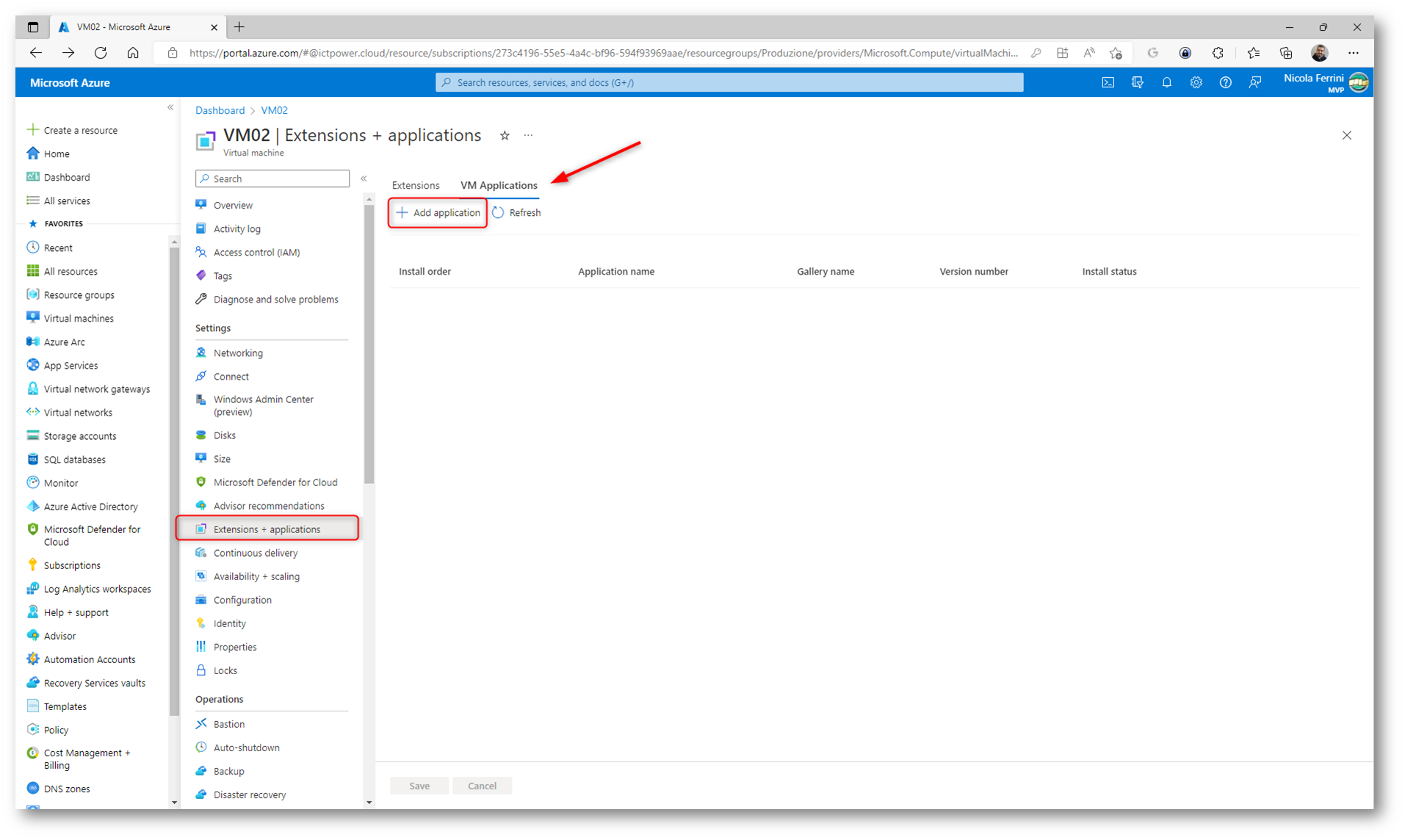
Task: Click the Locks padlock icon
Action: (201, 670)
